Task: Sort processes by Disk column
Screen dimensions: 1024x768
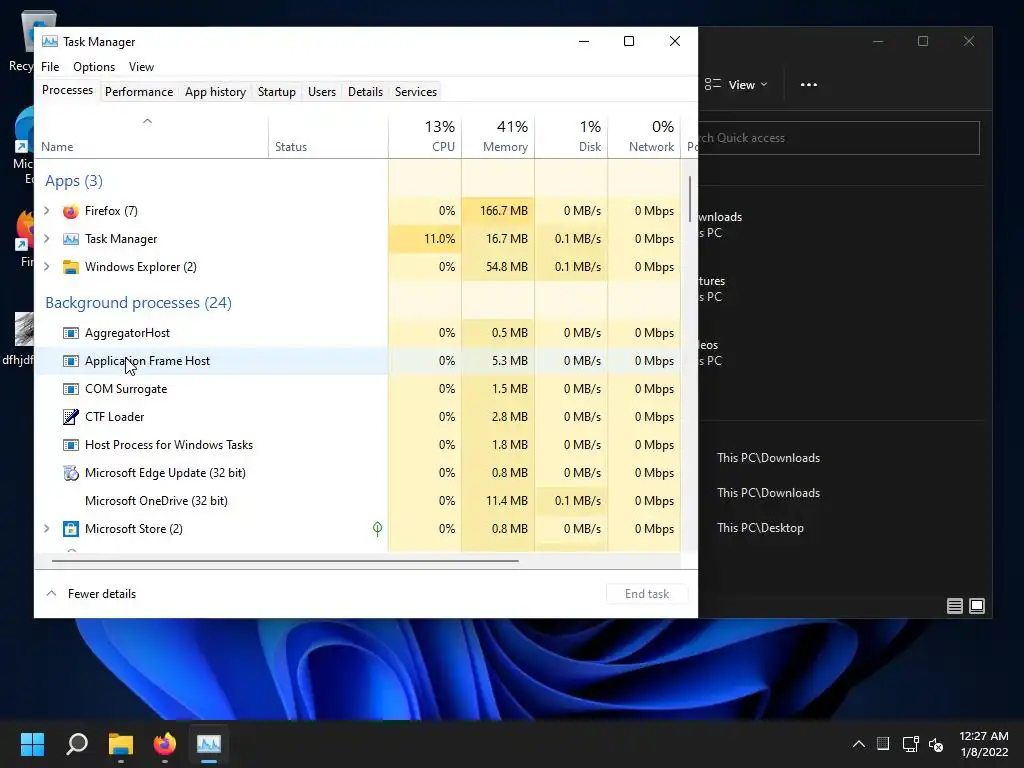Action: coord(571,136)
